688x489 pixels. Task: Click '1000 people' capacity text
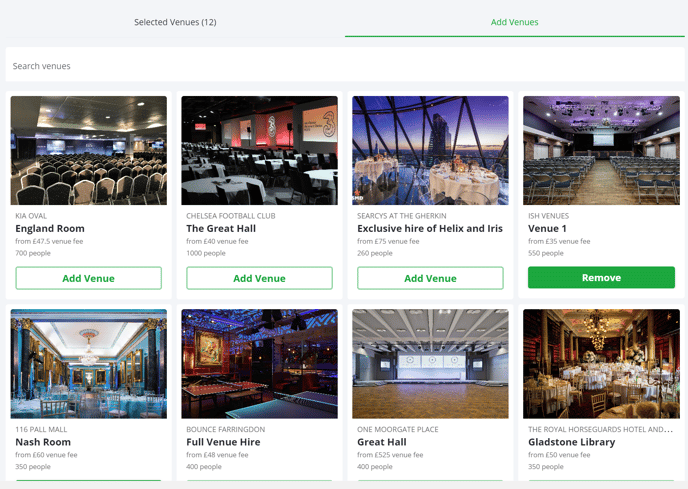206,253
